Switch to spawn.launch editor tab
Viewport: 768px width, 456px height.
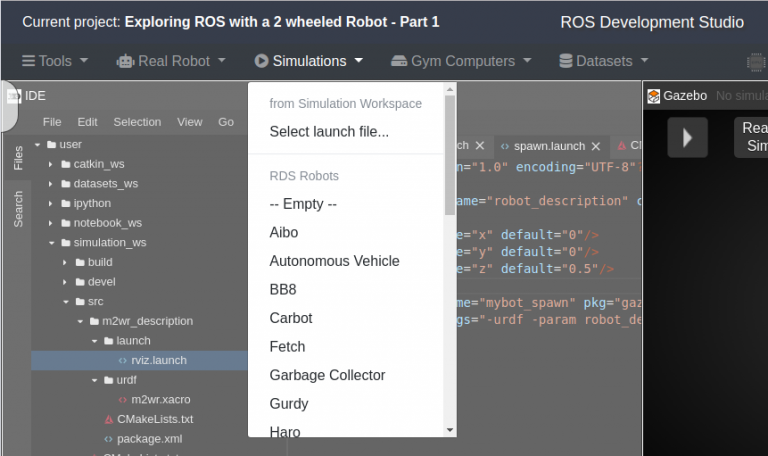coord(549,146)
